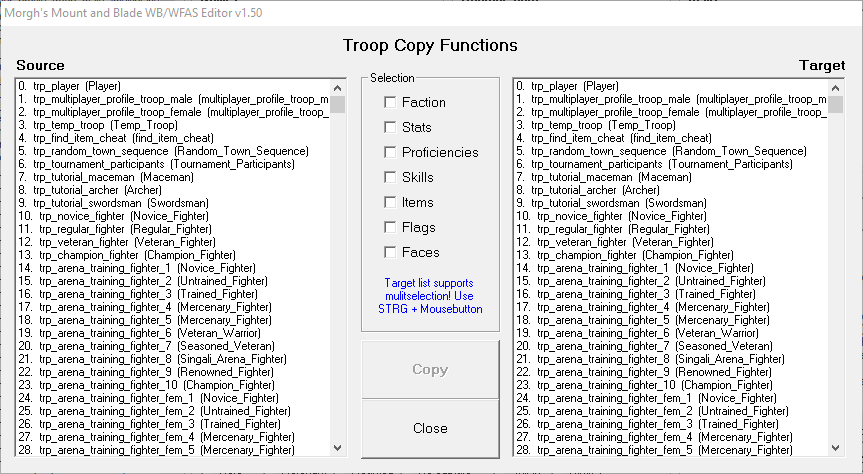Image resolution: width=863 pixels, height=474 pixels.
Task: Click Target list scroll down arrow
Action: pos(835,448)
